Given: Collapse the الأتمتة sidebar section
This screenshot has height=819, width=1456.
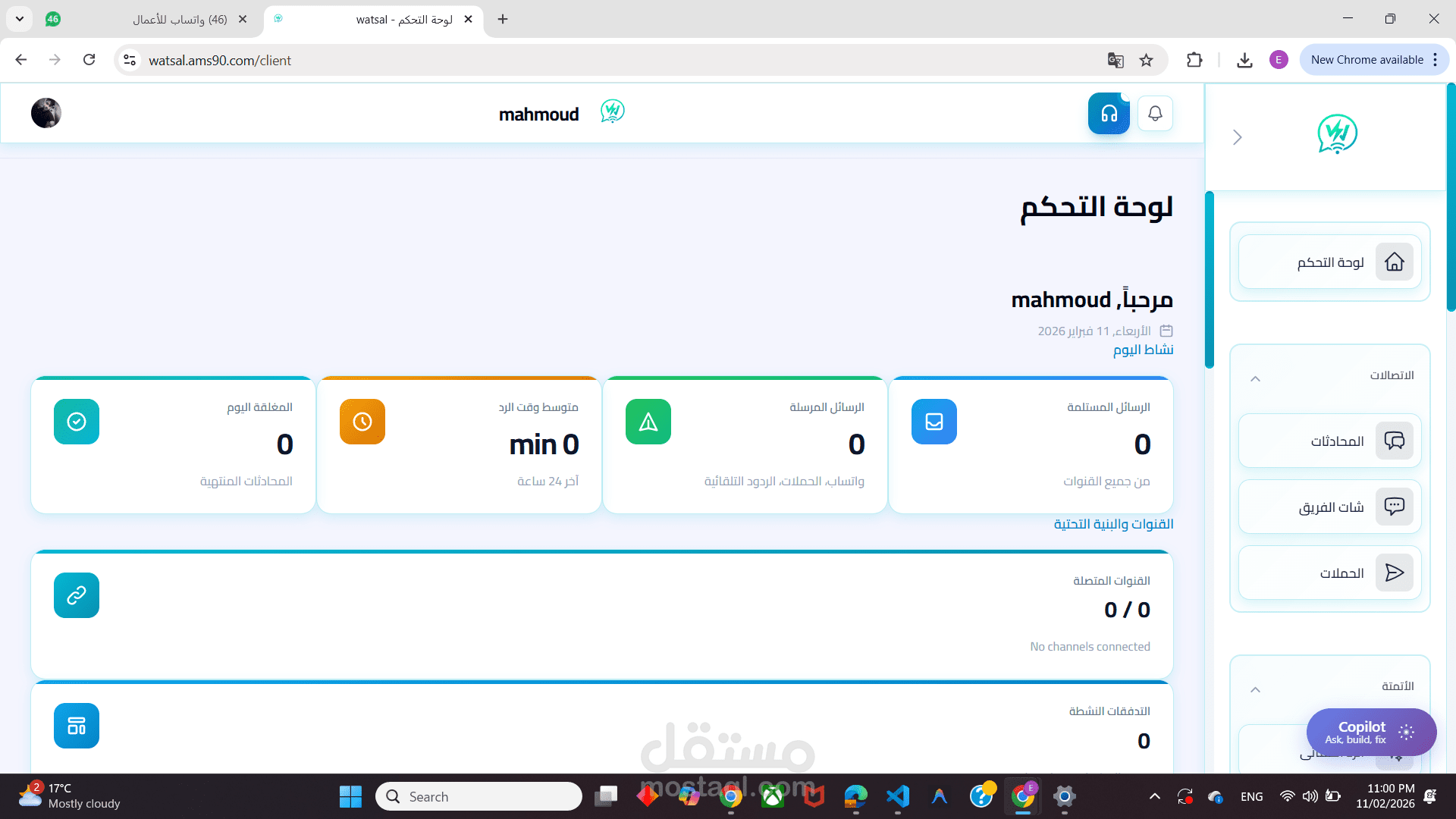Looking at the screenshot, I should [x=1255, y=689].
